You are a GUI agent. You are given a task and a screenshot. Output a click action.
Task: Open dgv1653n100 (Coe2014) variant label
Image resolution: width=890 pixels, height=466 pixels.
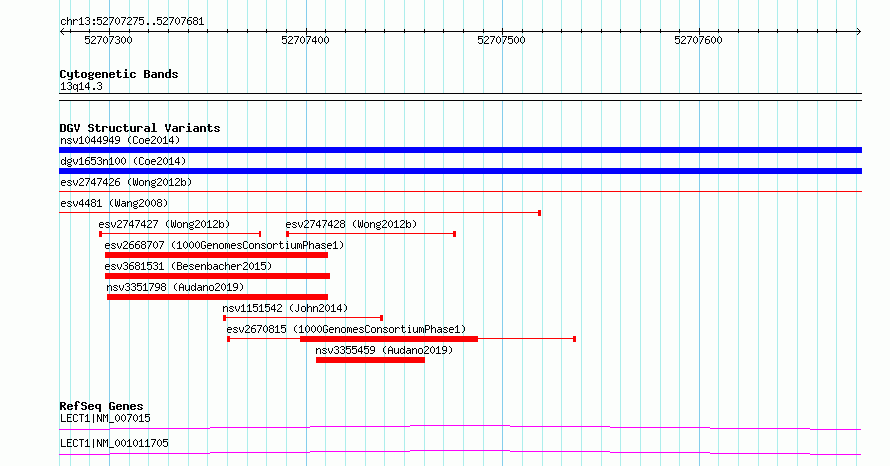click(x=123, y=161)
